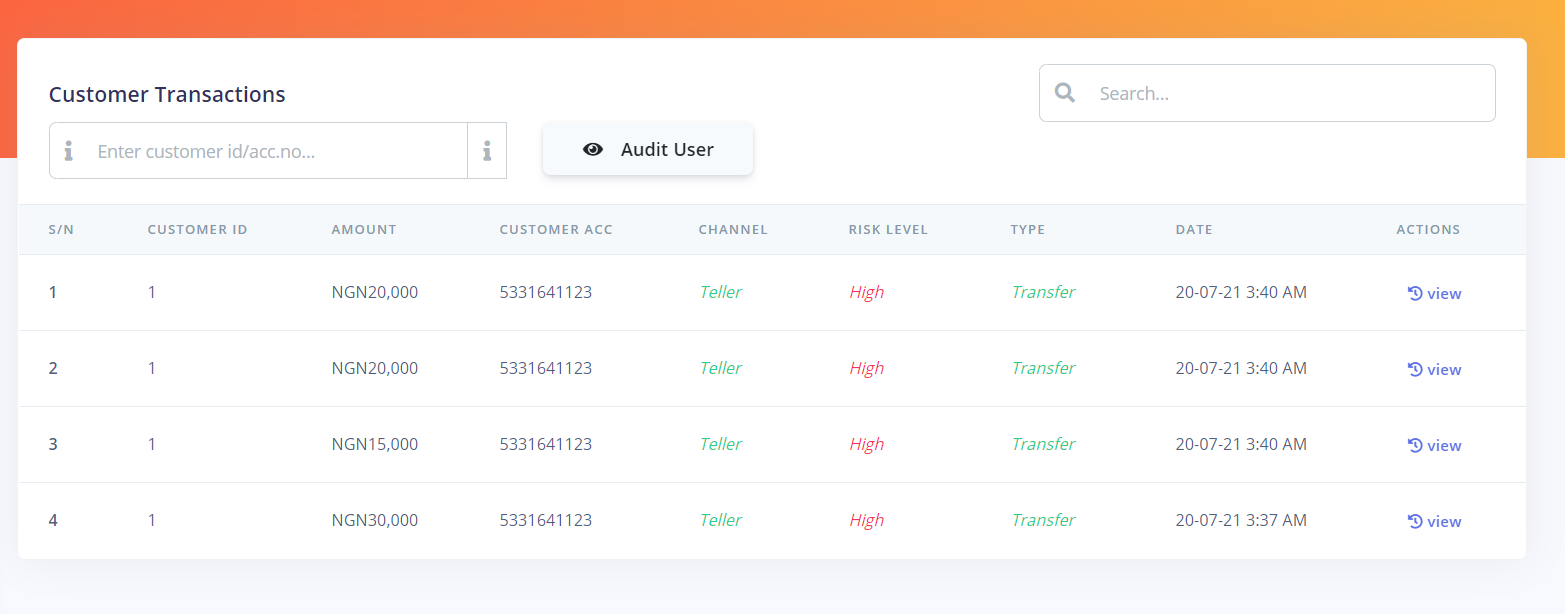Screen dimensions: 1565x614
Task: Click the magnifying glass search icon
Action: [x=1065, y=93]
